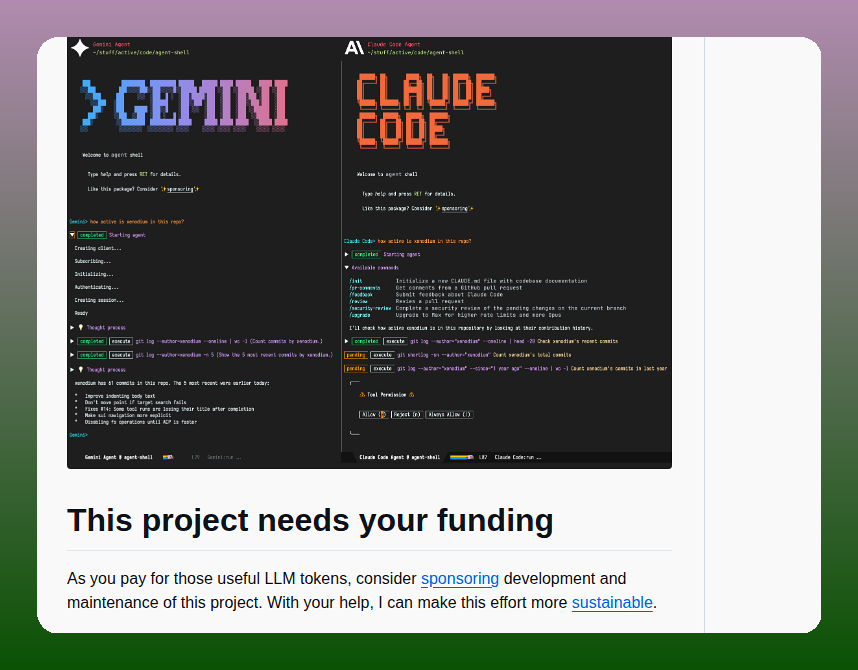Click the Anthropic logo in Claude Code pane
Viewport: 858px width, 670px height.
354,48
